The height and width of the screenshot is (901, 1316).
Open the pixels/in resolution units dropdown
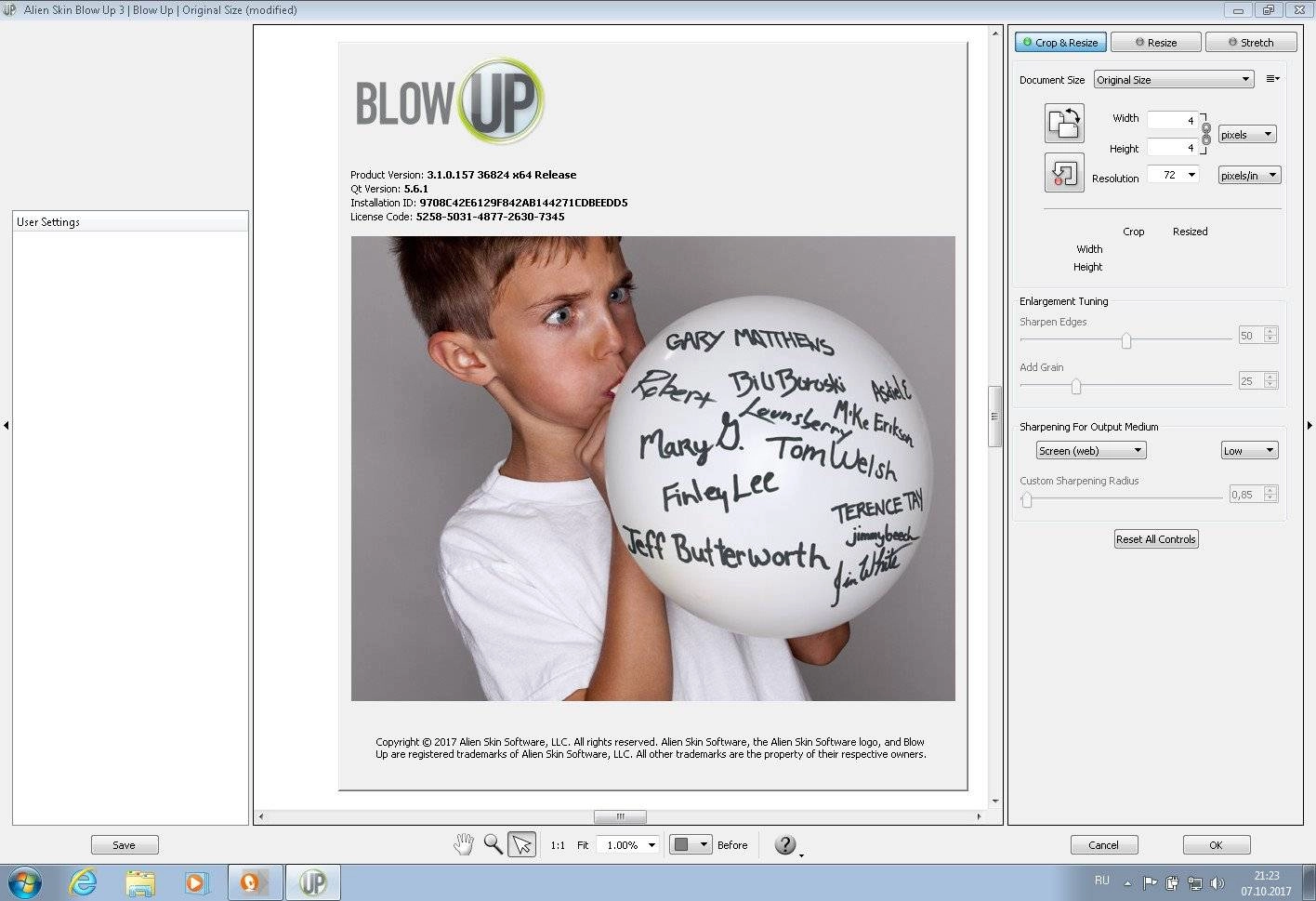point(1250,175)
